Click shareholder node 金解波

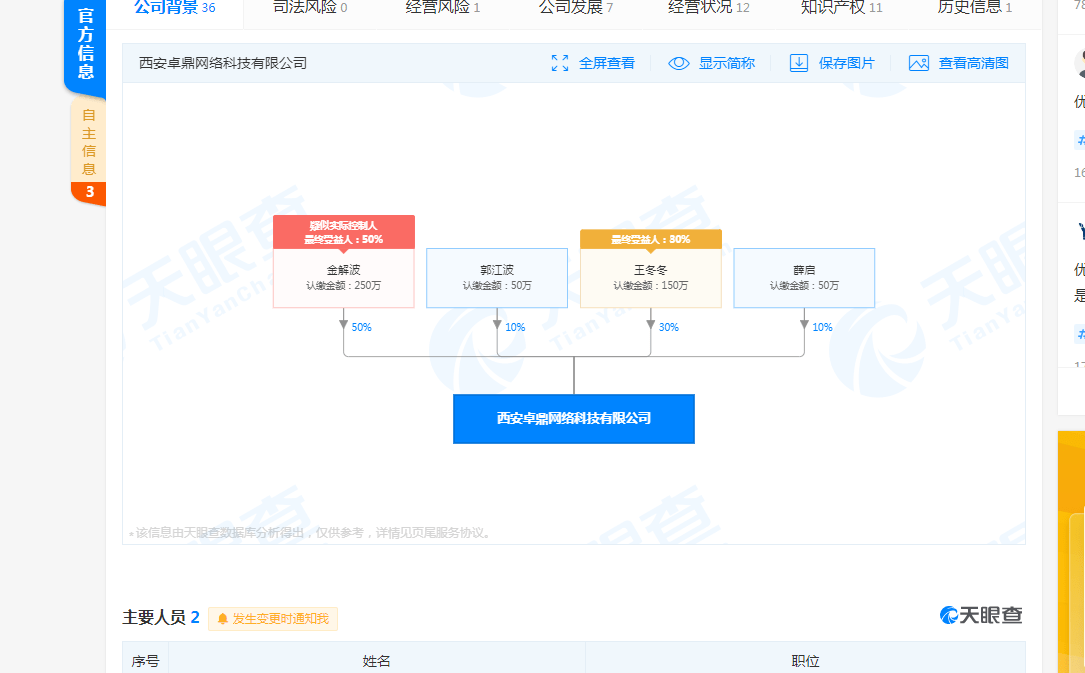pyautogui.click(x=343, y=277)
